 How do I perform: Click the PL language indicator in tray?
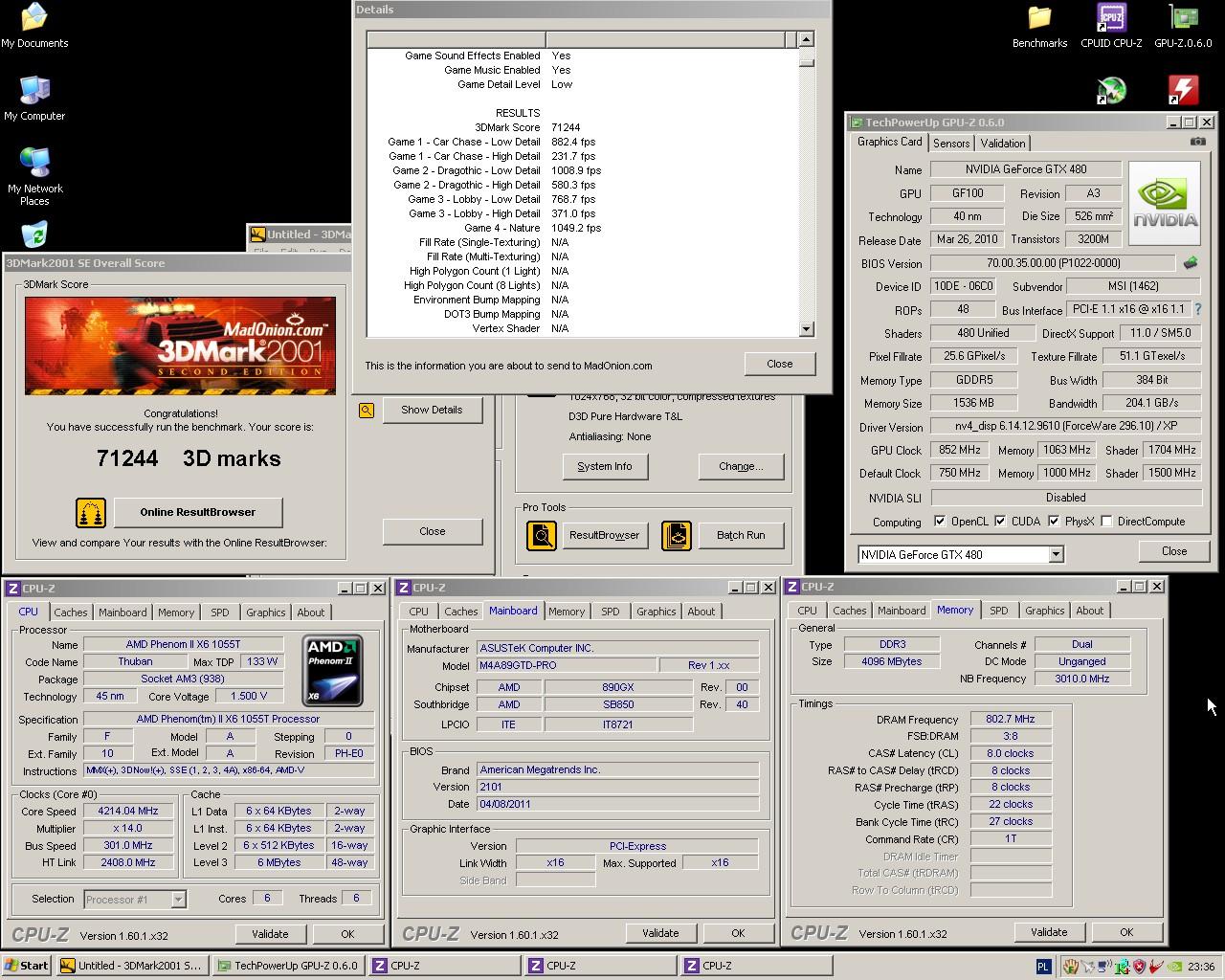click(x=1042, y=967)
